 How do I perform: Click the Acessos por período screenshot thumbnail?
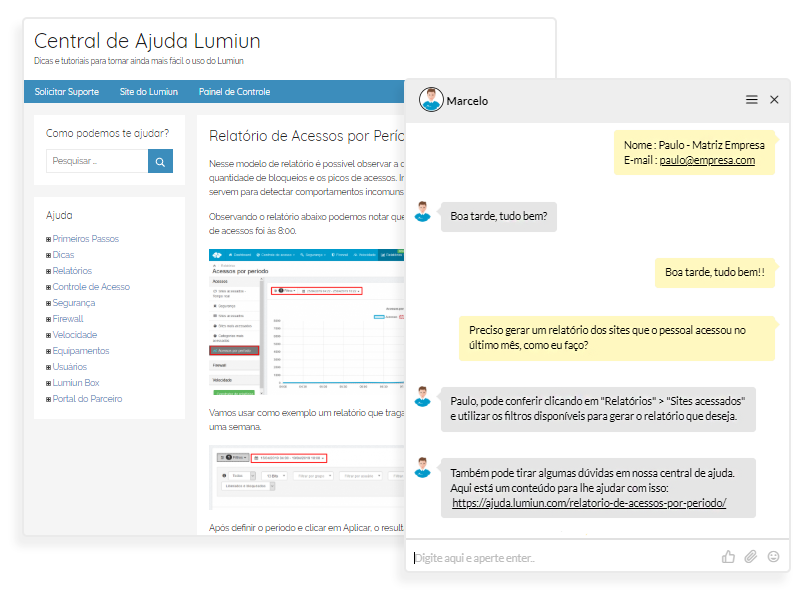point(306,322)
